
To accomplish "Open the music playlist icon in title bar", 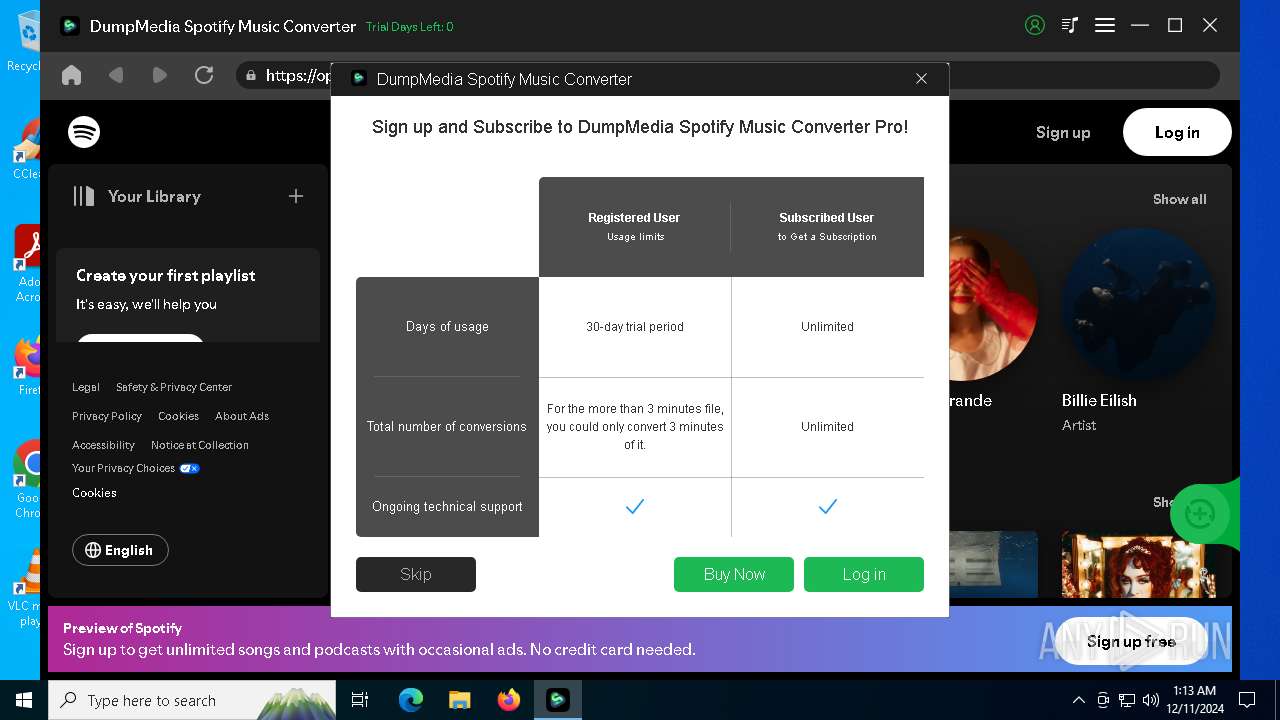I will click(x=1070, y=26).
